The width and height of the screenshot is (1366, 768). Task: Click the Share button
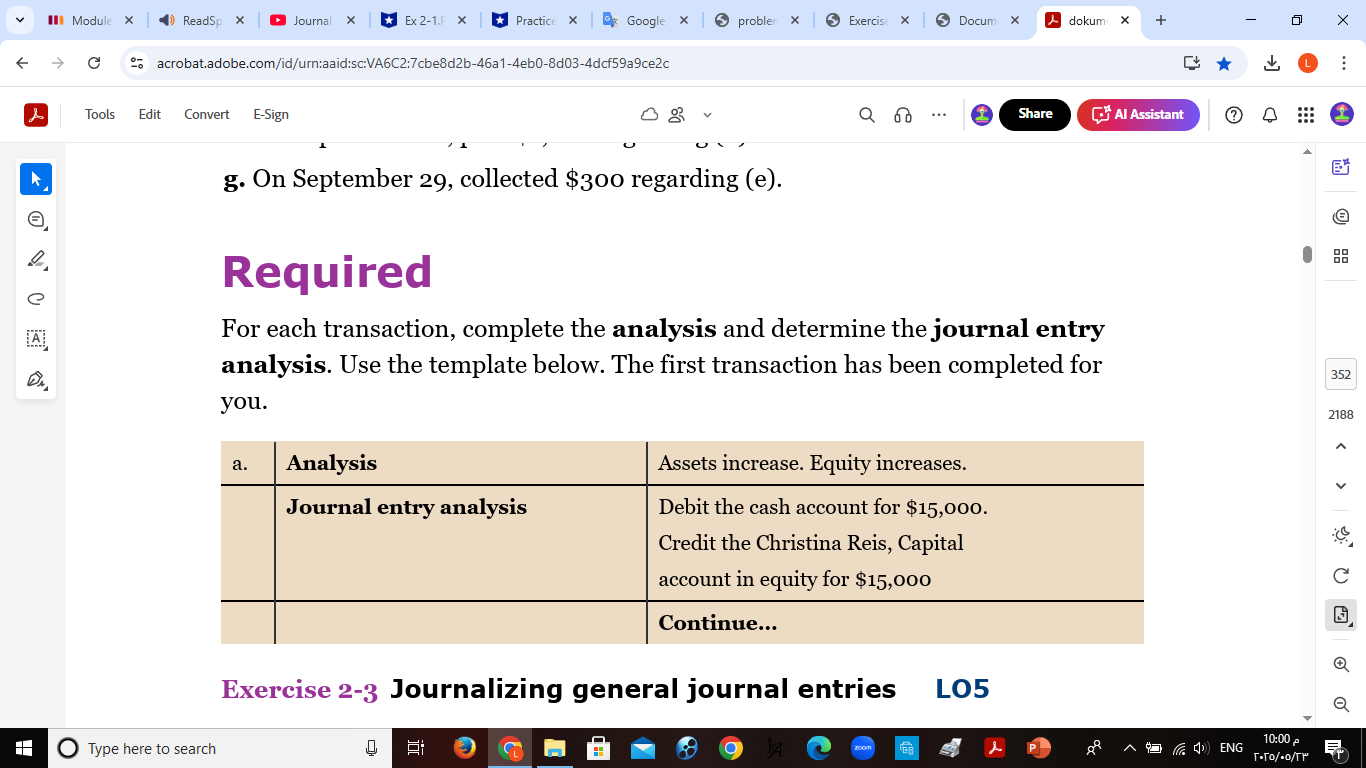(1035, 115)
